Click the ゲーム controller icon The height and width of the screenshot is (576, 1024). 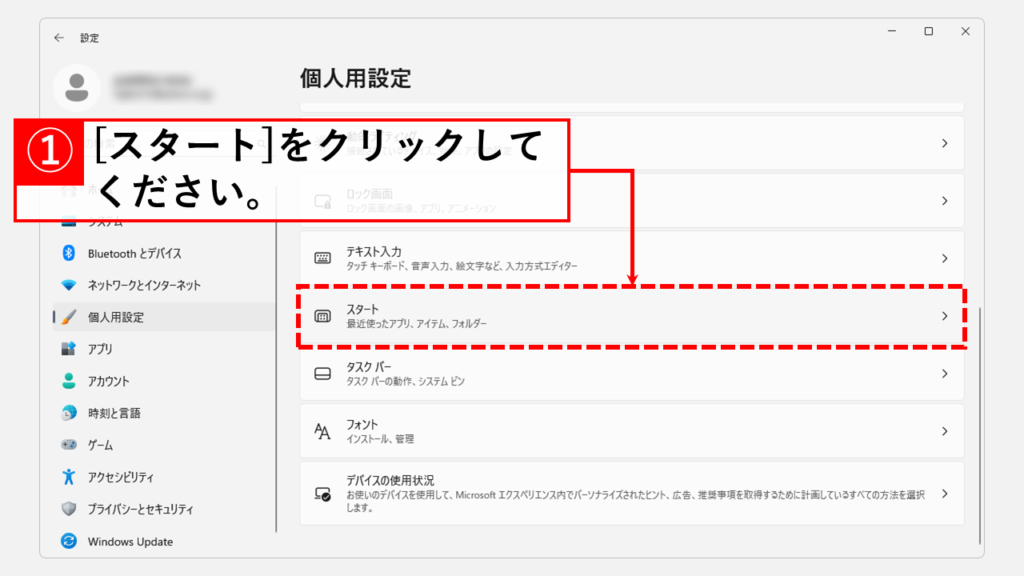click(69, 445)
